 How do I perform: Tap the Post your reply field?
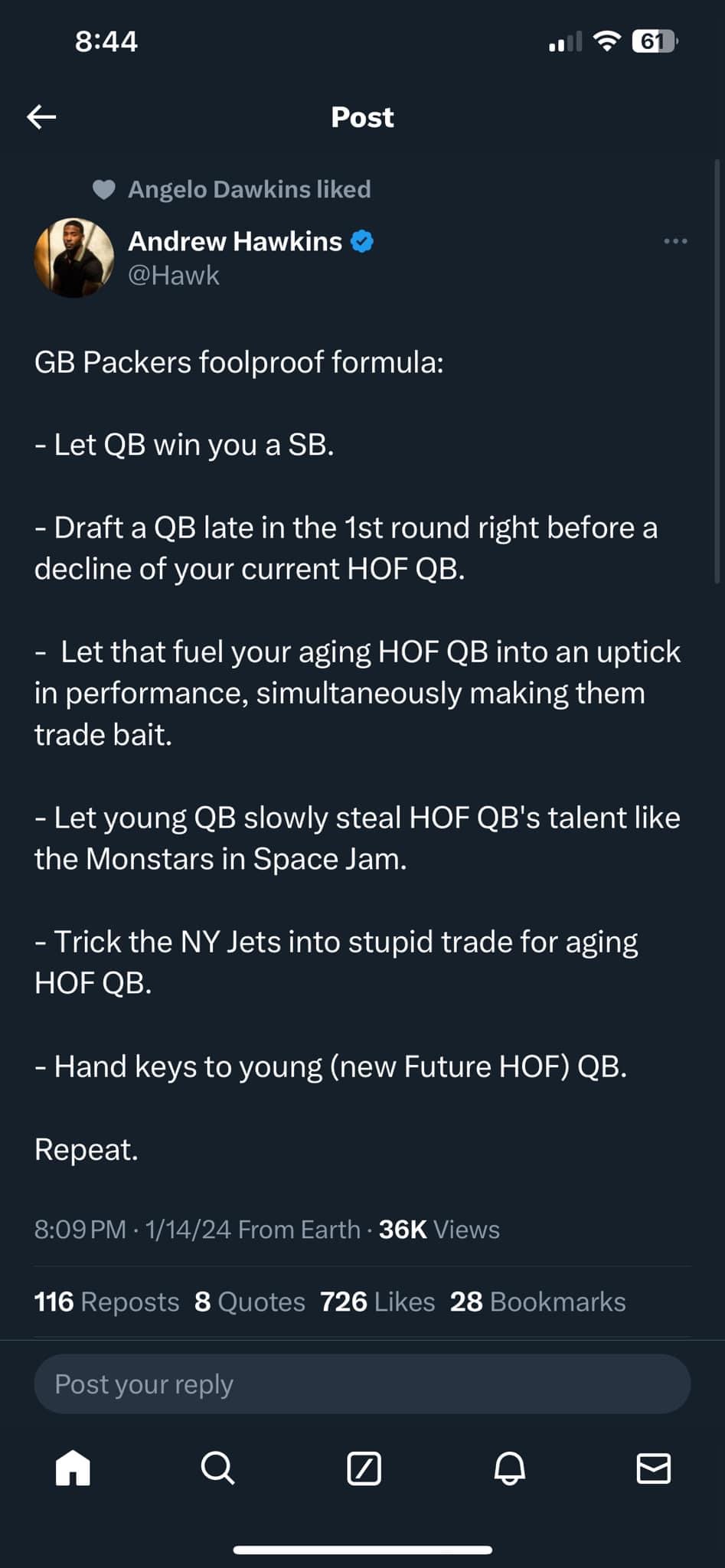pos(362,1383)
